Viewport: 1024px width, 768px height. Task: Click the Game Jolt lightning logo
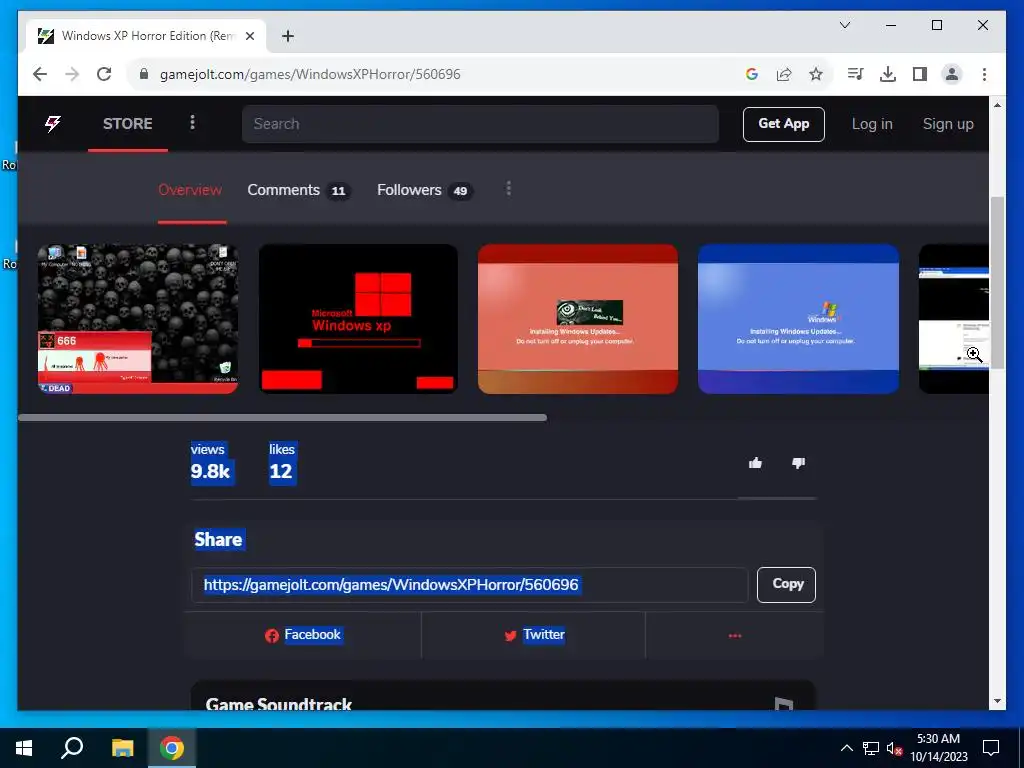(x=53, y=123)
